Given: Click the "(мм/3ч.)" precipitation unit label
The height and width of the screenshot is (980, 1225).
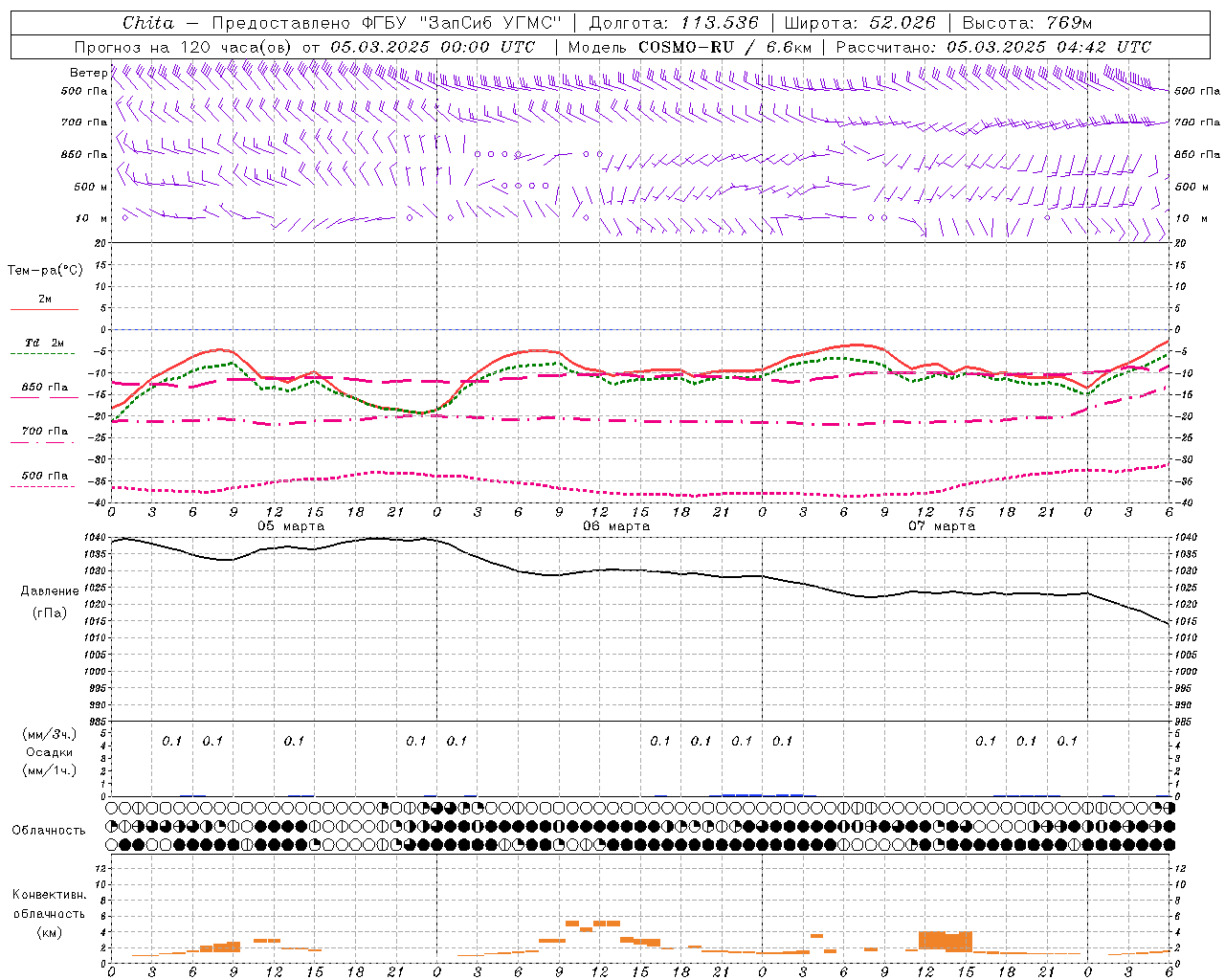Looking at the screenshot, I should pyautogui.click(x=51, y=734).
